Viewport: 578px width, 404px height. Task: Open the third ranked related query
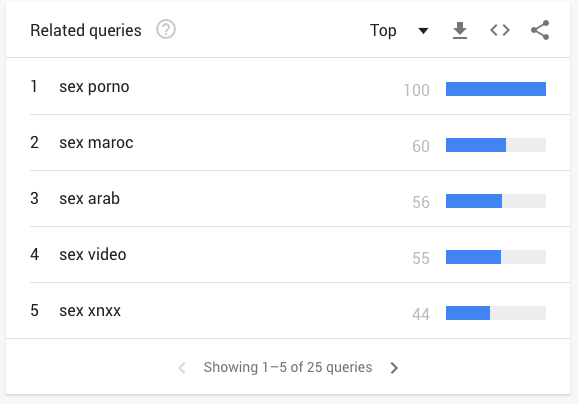[90, 198]
